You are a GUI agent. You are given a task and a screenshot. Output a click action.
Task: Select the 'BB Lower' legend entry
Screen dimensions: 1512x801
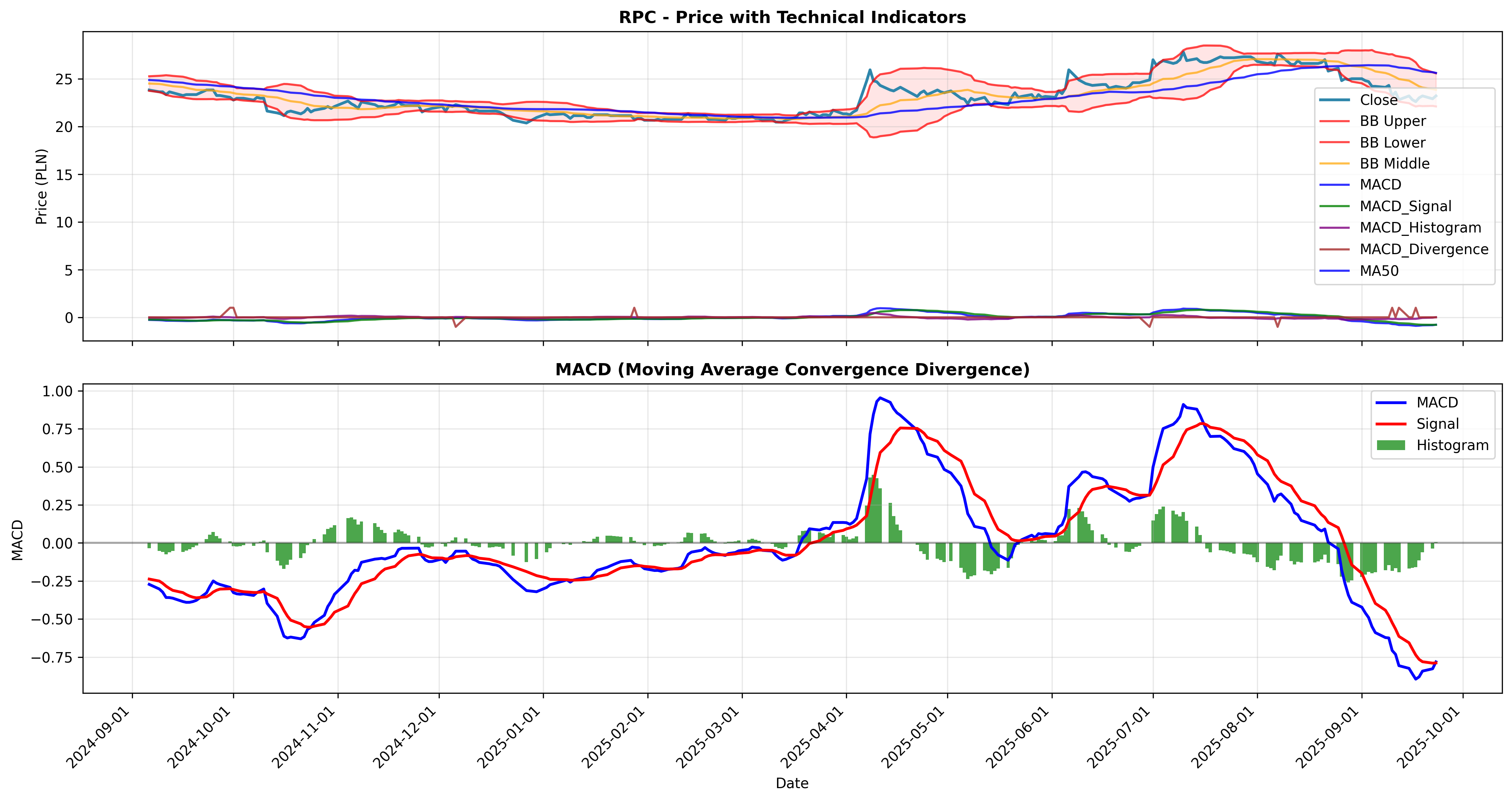(x=1392, y=143)
